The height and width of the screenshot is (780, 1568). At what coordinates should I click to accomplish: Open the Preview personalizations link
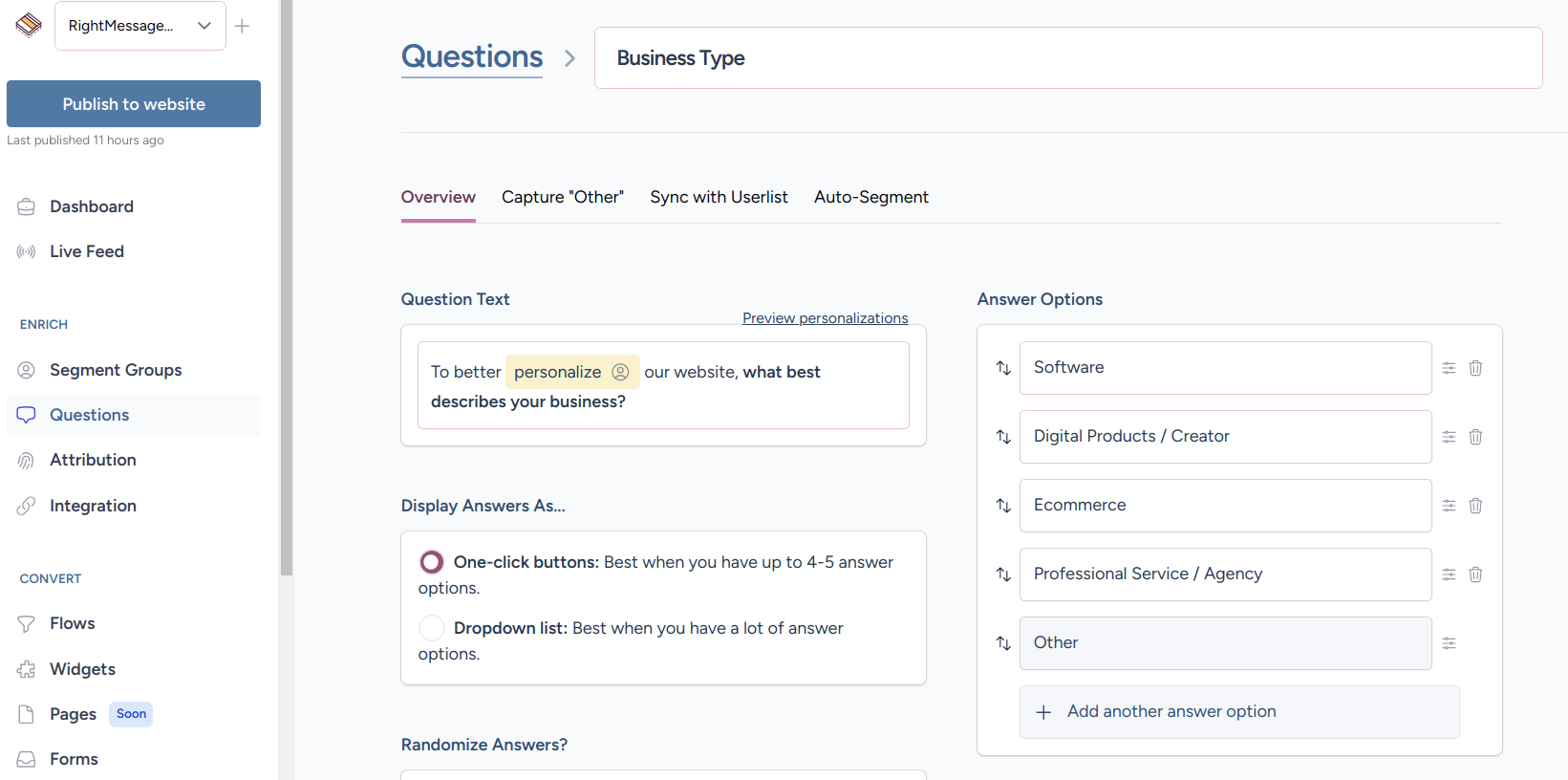[825, 318]
